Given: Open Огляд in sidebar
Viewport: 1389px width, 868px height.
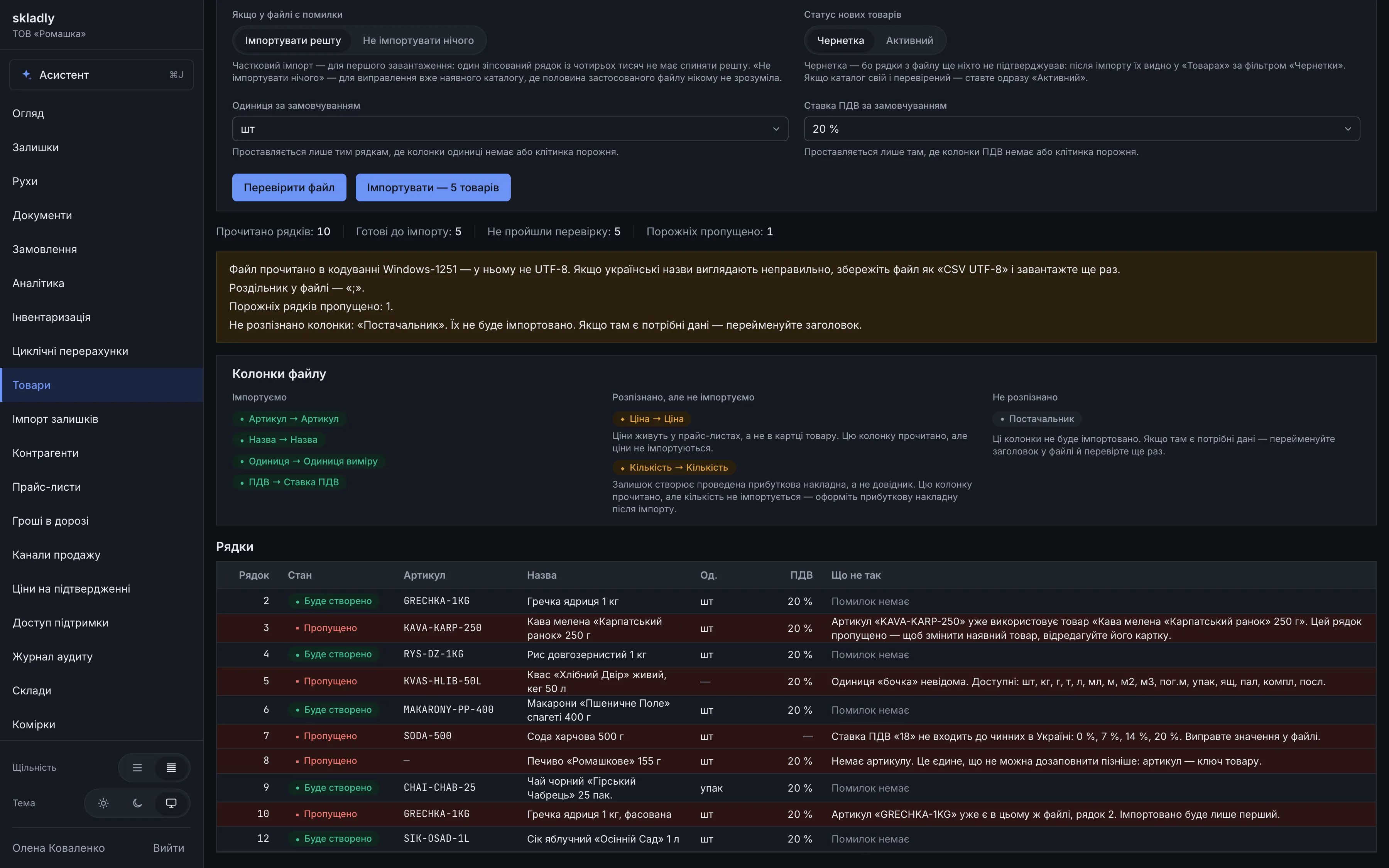Looking at the screenshot, I should (101, 114).
